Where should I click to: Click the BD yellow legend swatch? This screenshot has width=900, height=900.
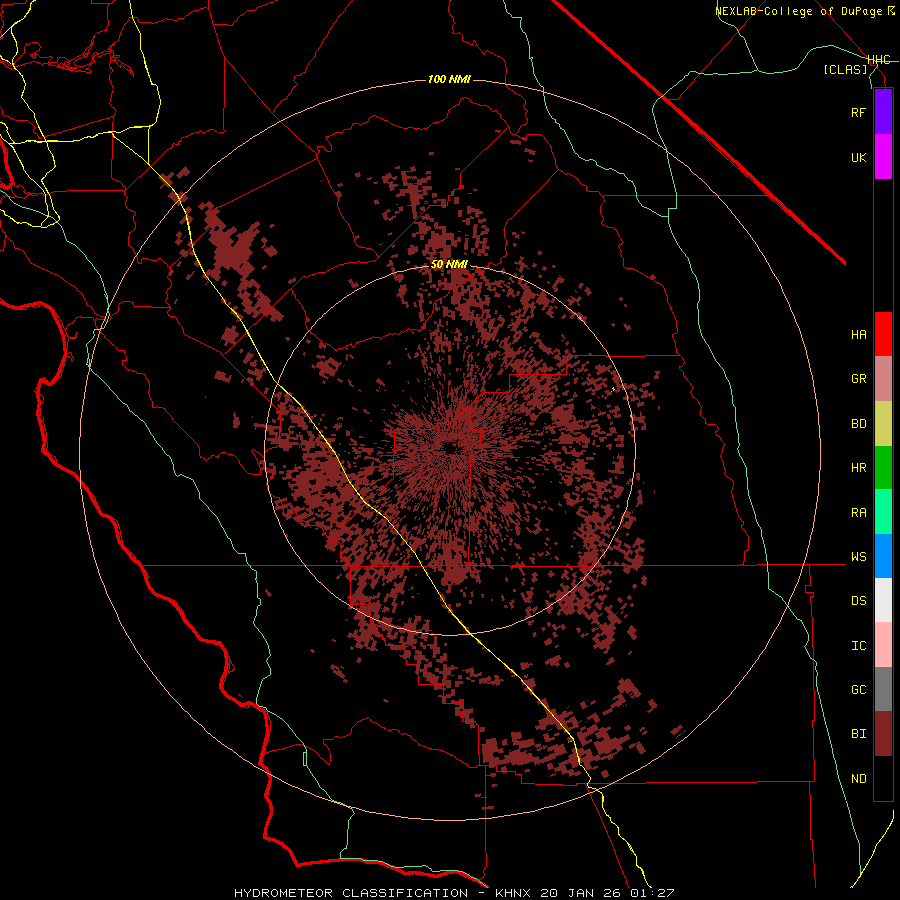pos(883,424)
